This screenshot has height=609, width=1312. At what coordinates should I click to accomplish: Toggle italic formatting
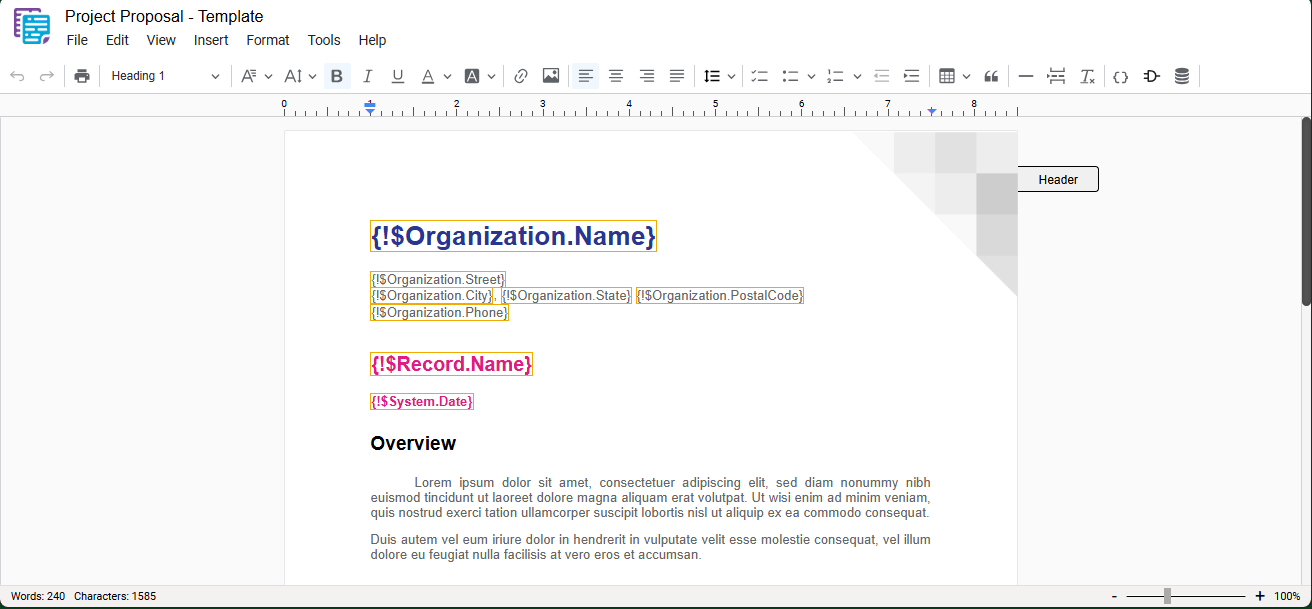coord(367,76)
